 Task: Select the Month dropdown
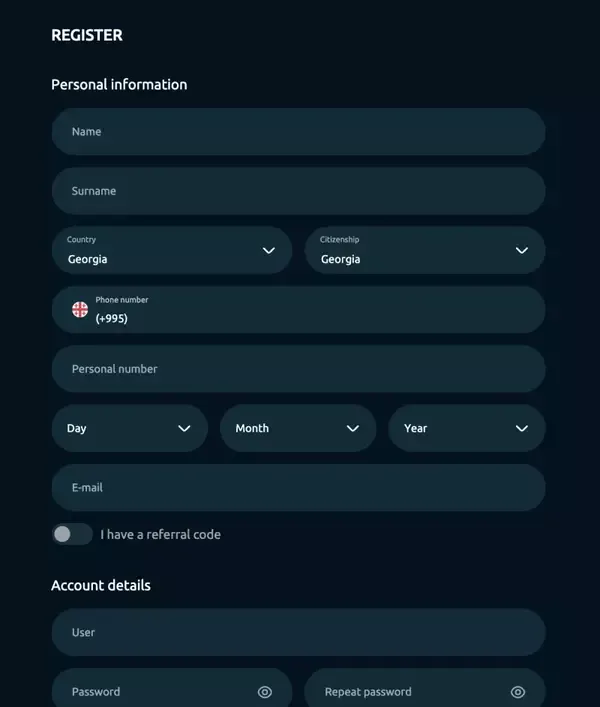297,428
